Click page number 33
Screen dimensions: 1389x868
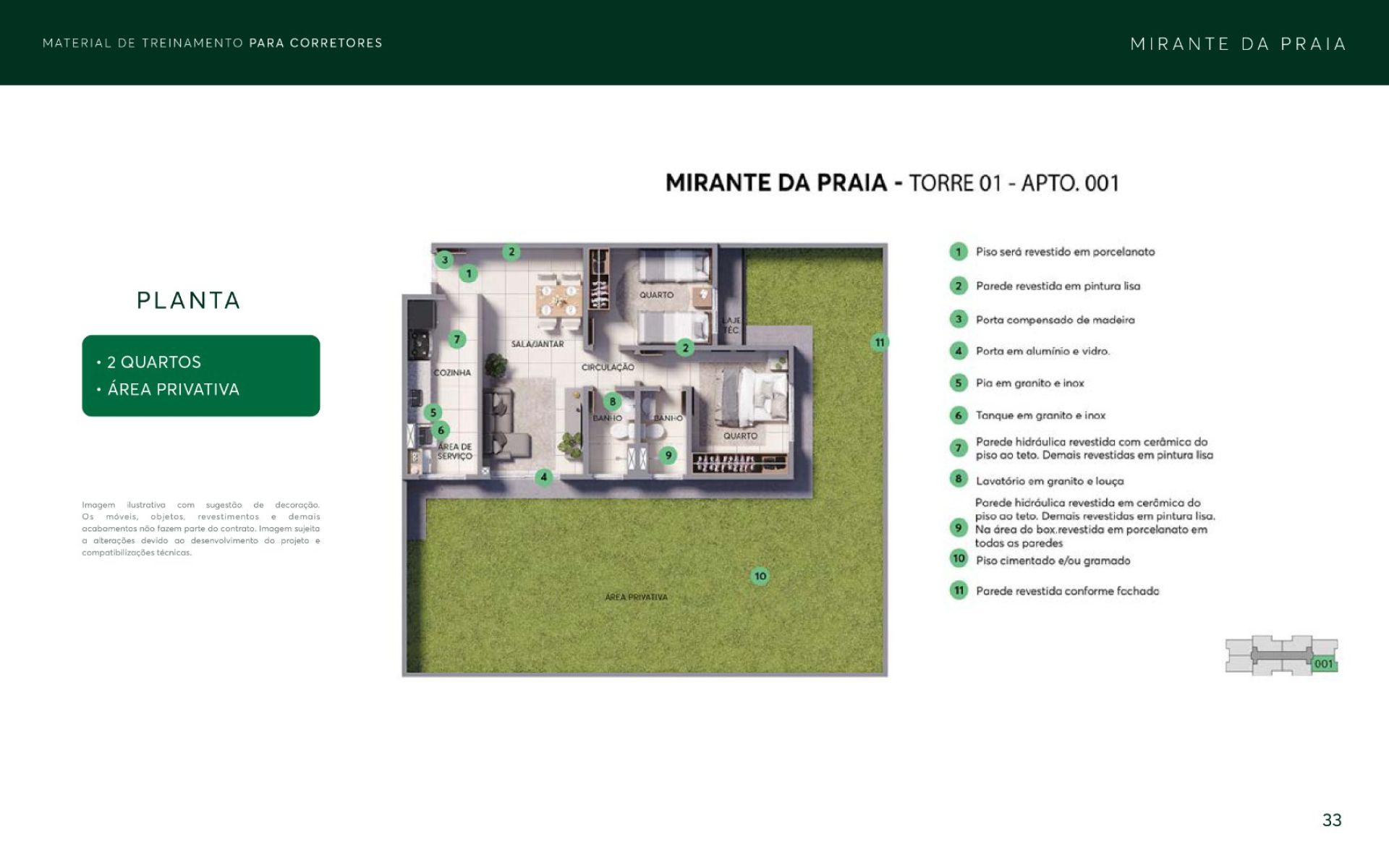coord(1331,820)
